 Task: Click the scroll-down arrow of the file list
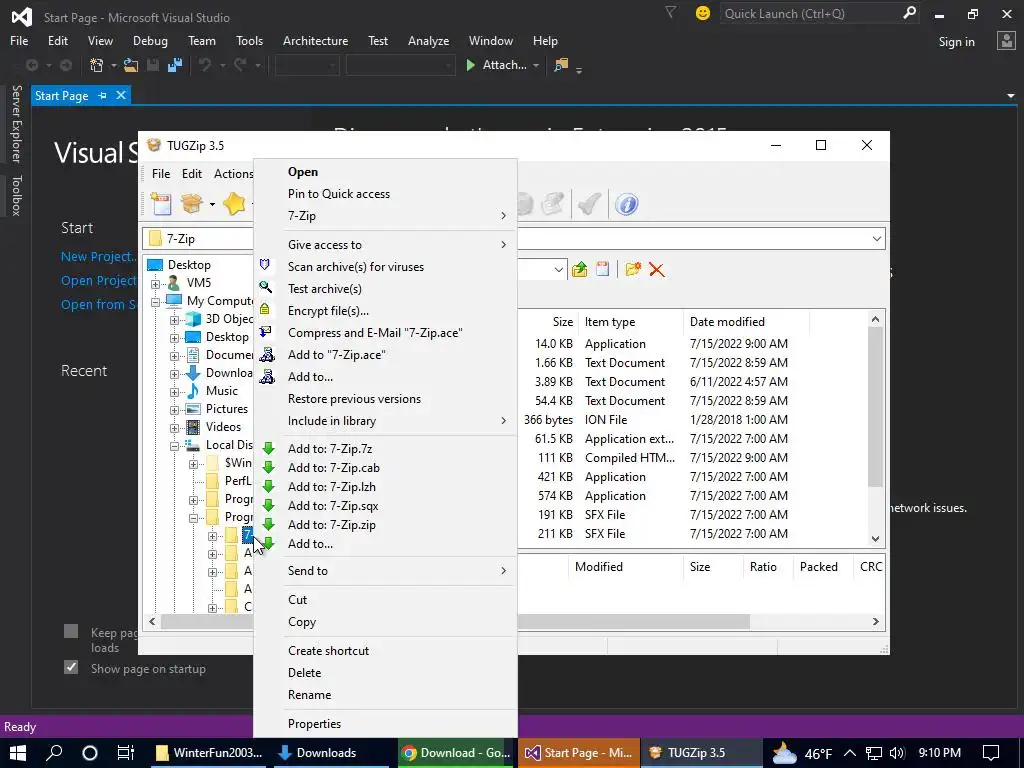(x=875, y=539)
